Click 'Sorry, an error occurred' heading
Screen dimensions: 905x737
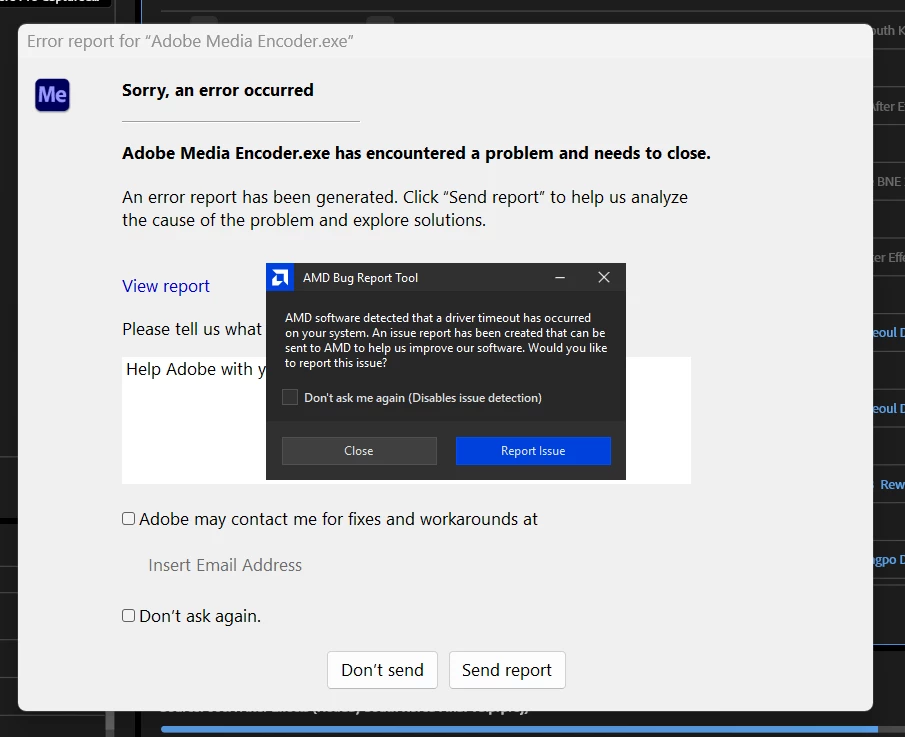pyautogui.click(x=218, y=90)
